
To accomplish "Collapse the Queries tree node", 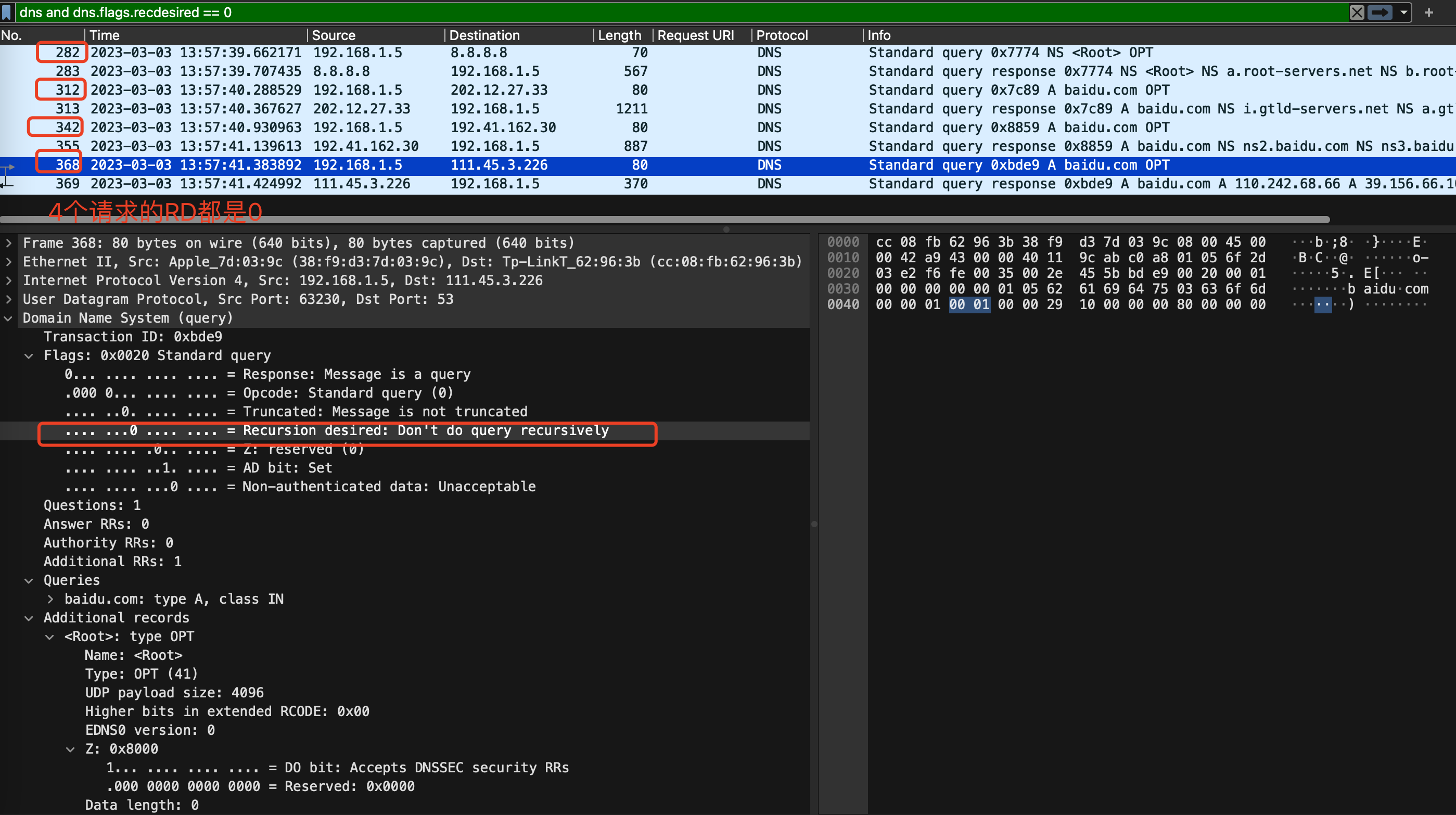I will pos(29,580).
